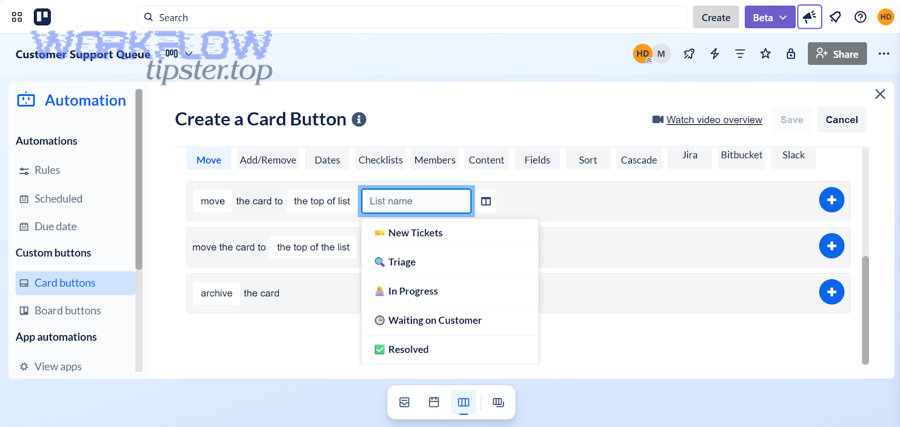Click the Create button
Viewport: 900px width, 427px height.
click(x=716, y=17)
